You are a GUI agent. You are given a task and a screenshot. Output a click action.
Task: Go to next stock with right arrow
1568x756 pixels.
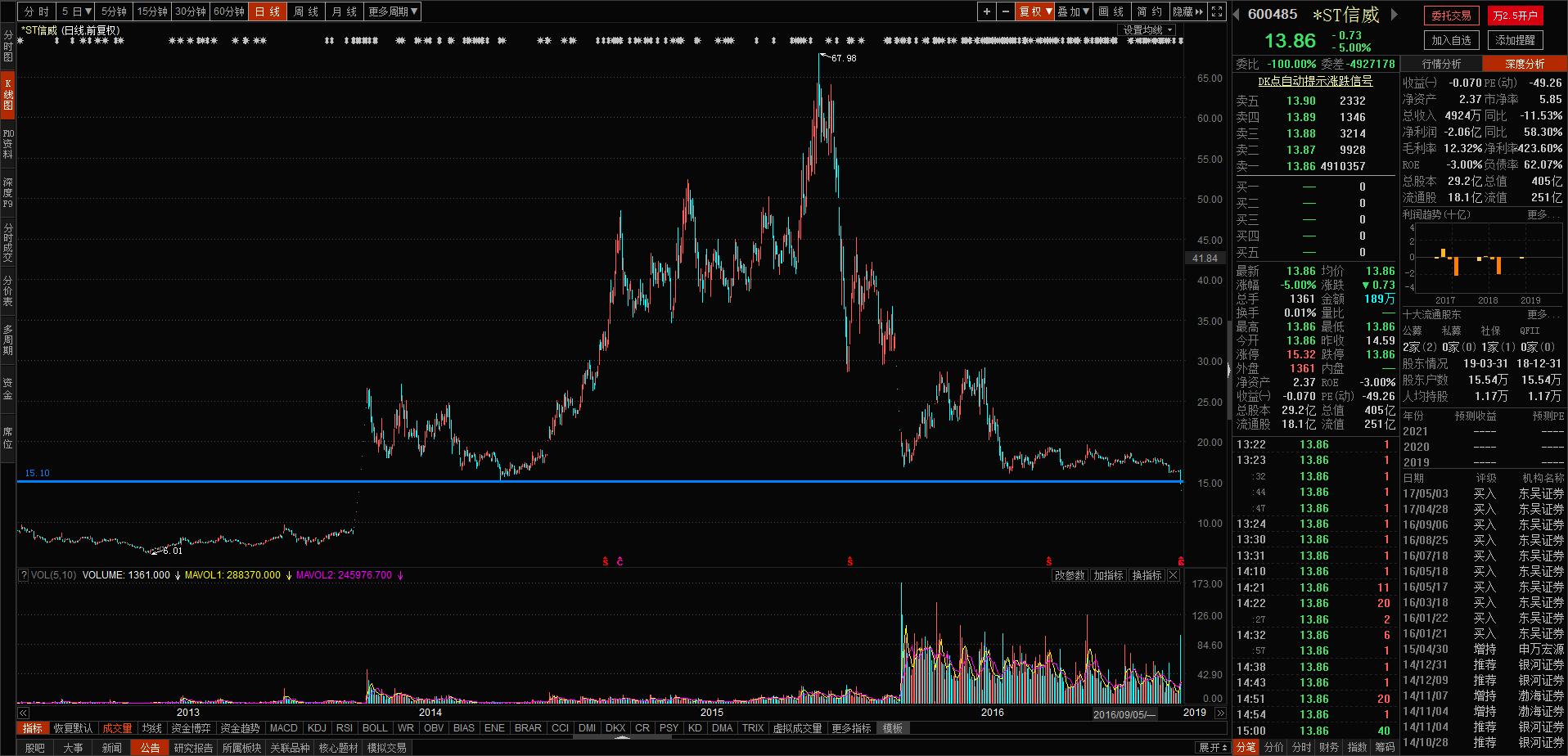pos(1394,14)
